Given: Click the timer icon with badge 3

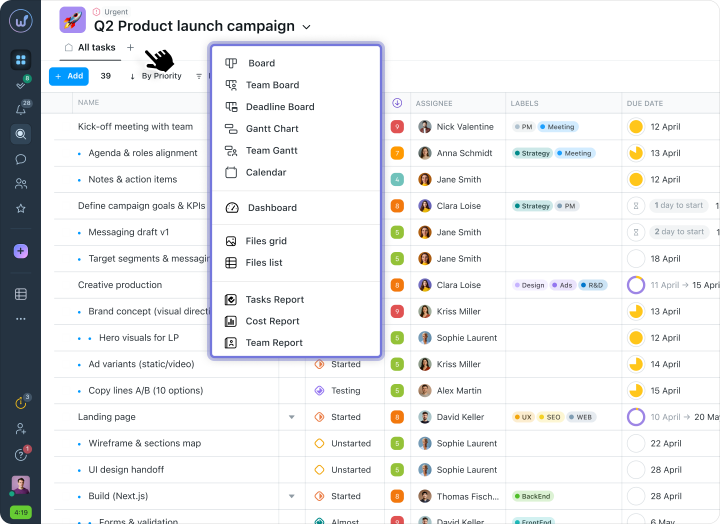Looking at the screenshot, I should 21,403.
